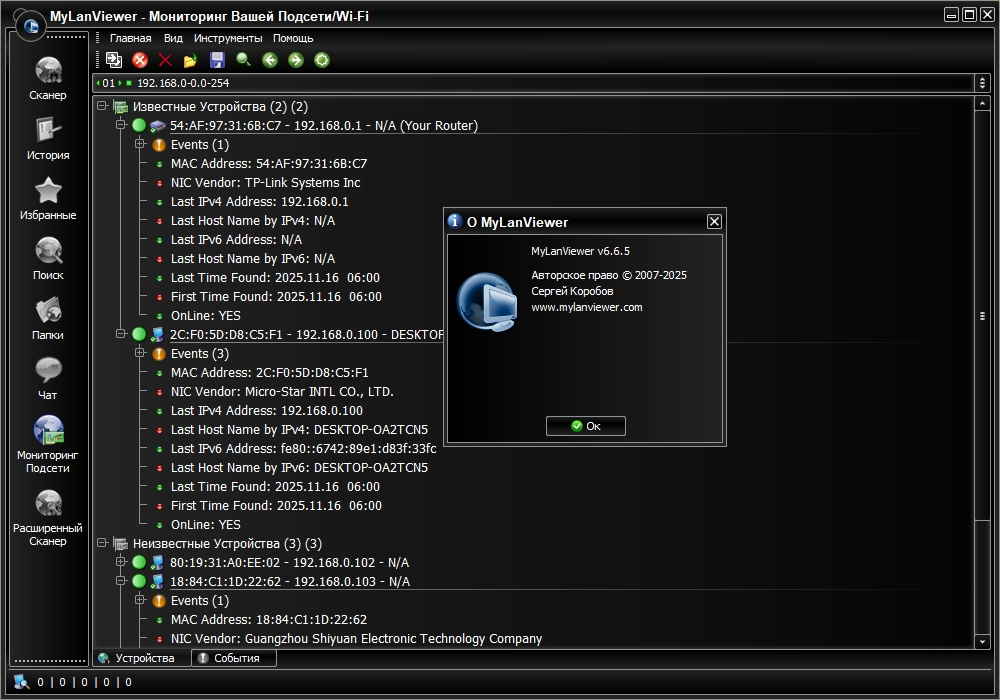1000x700 pixels.
Task: Click the tree scrollbar down arrow
Action: pos(982,641)
